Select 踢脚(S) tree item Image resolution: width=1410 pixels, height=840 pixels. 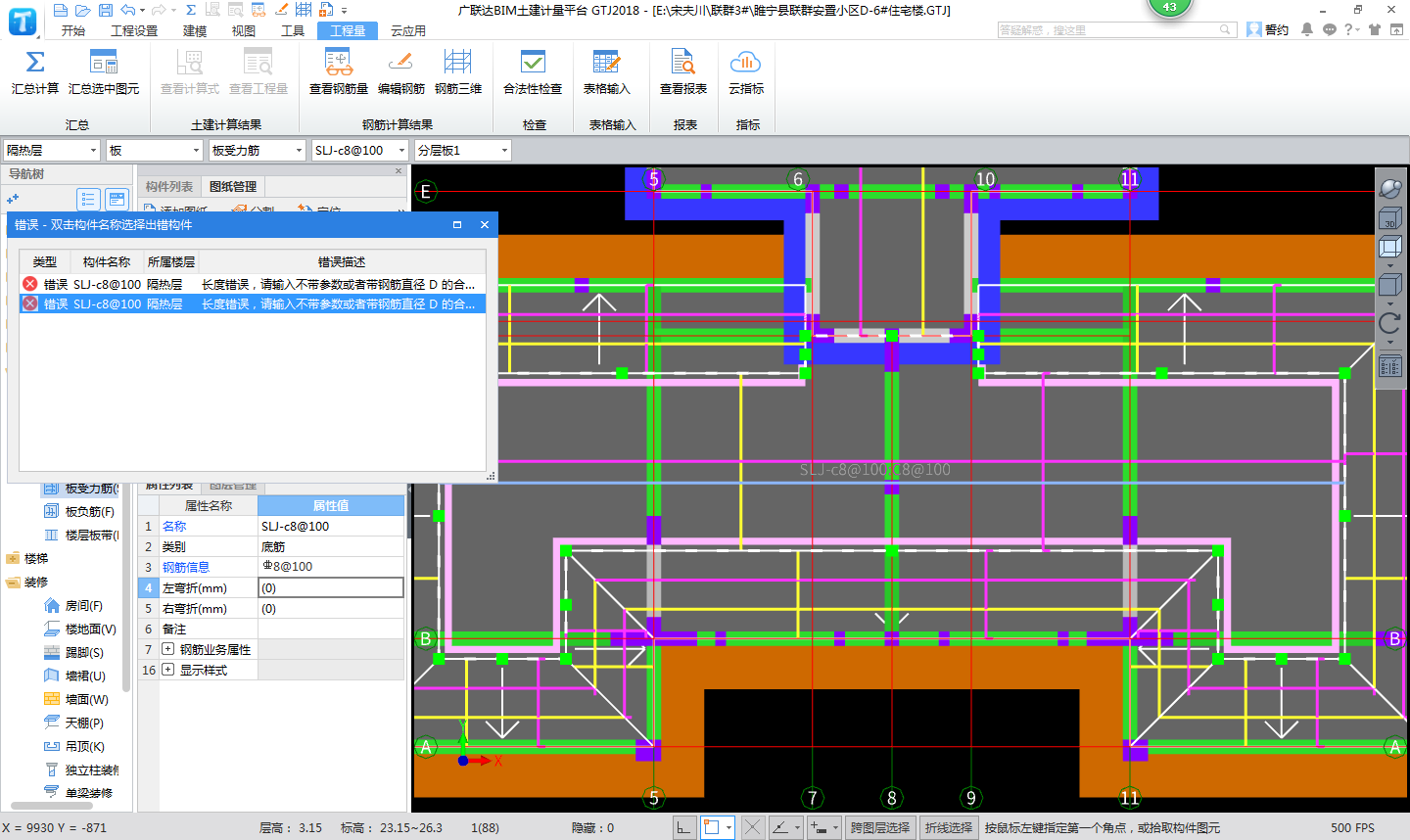(84, 652)
